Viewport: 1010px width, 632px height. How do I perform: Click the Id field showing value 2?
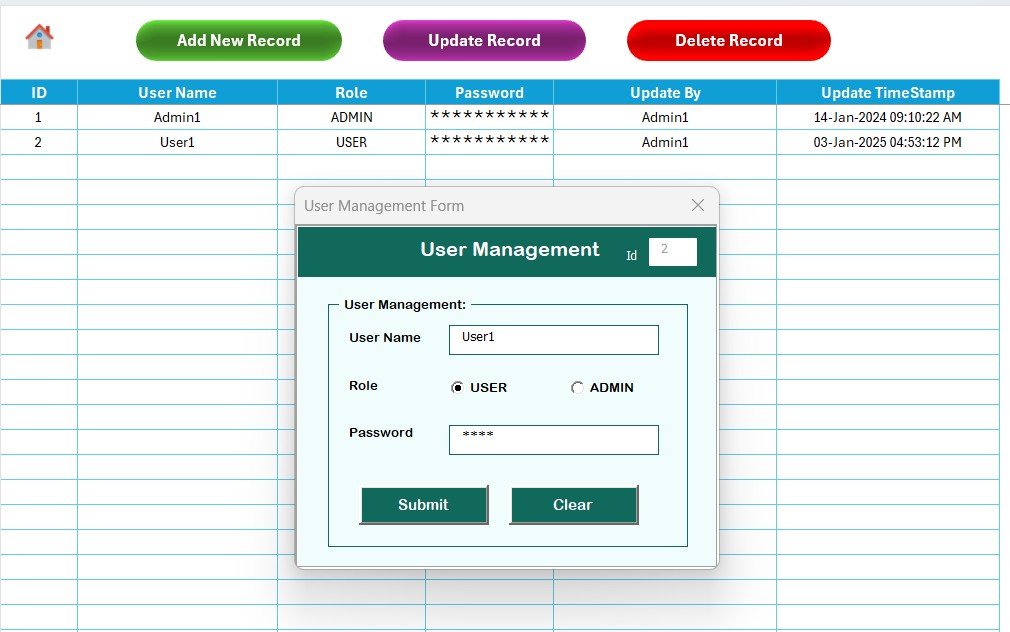coord(672,251)
